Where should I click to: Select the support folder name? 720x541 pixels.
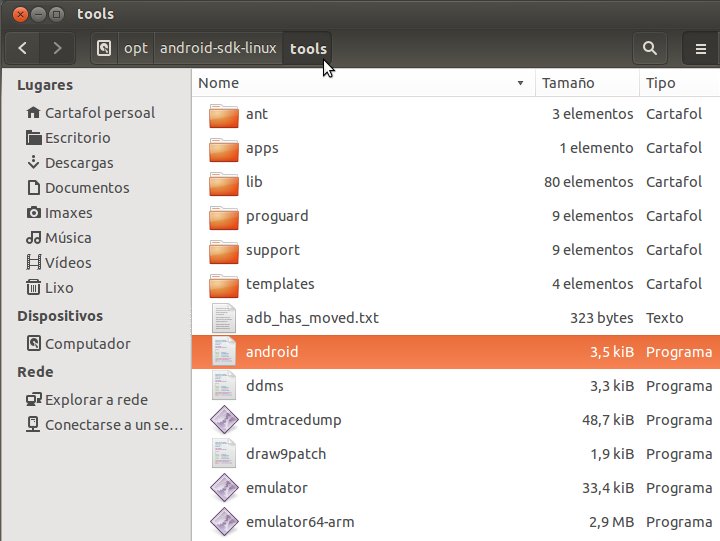tap(273, 250)
